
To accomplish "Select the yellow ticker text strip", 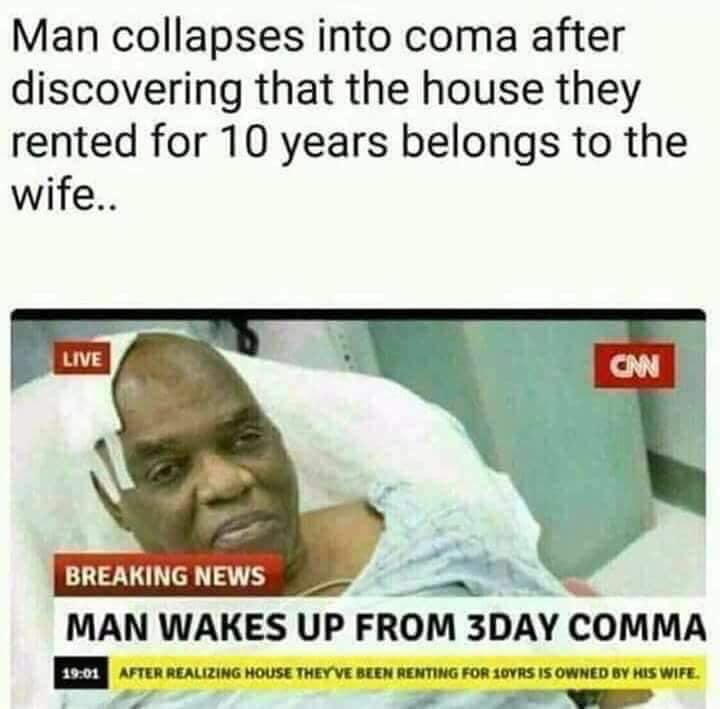I will pyautogui.click(x=408, y=674).
